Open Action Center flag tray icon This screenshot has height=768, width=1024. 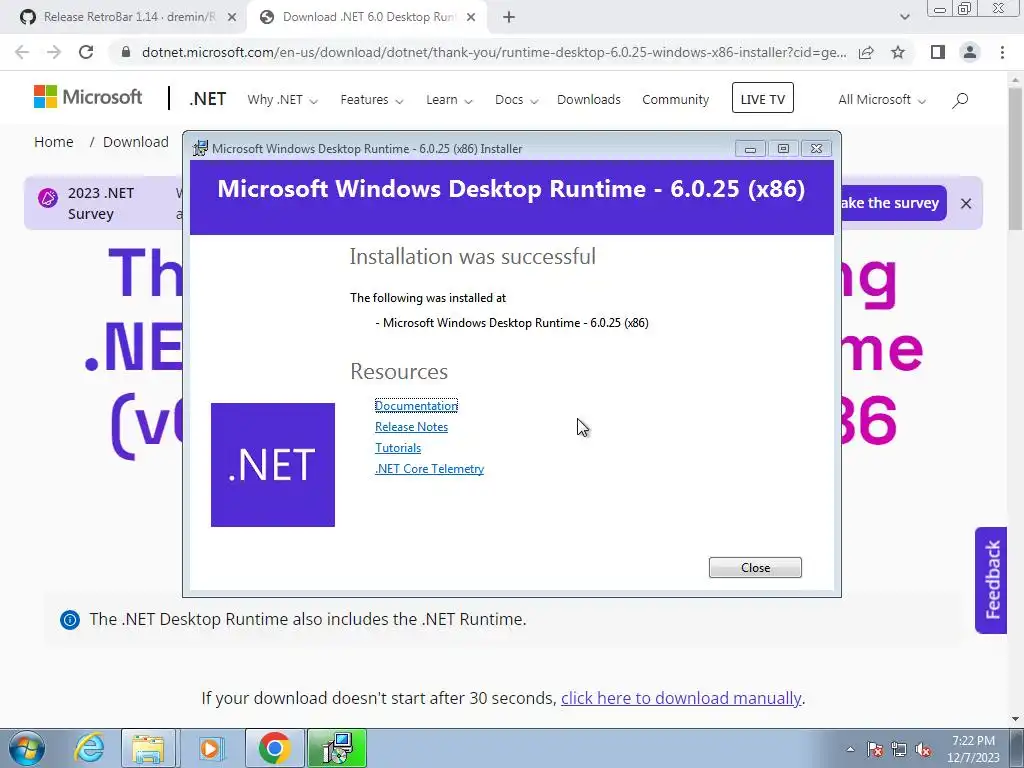pyautogui.click(x=875, y=749)
